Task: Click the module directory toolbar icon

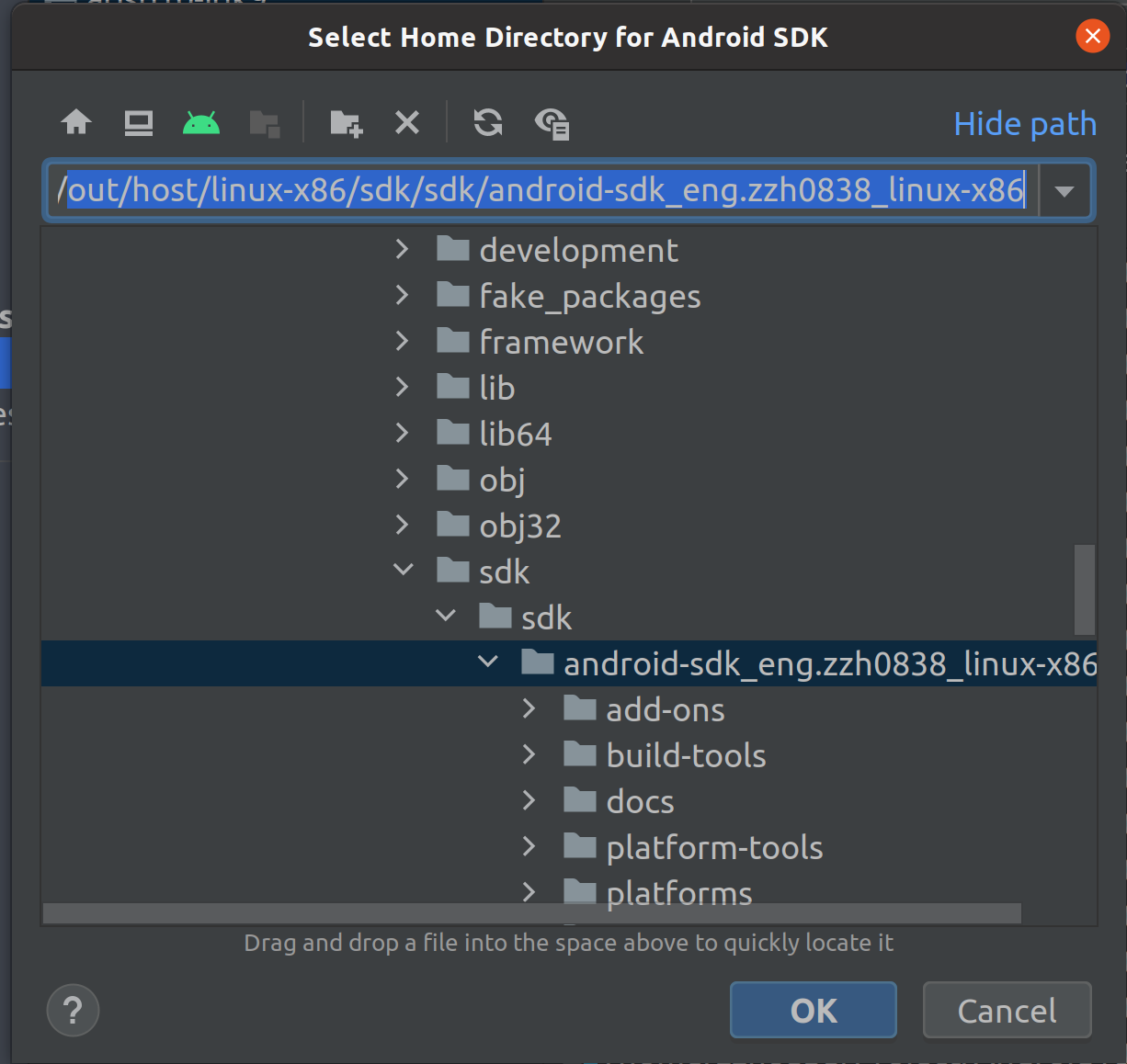Action: [265, 123]
